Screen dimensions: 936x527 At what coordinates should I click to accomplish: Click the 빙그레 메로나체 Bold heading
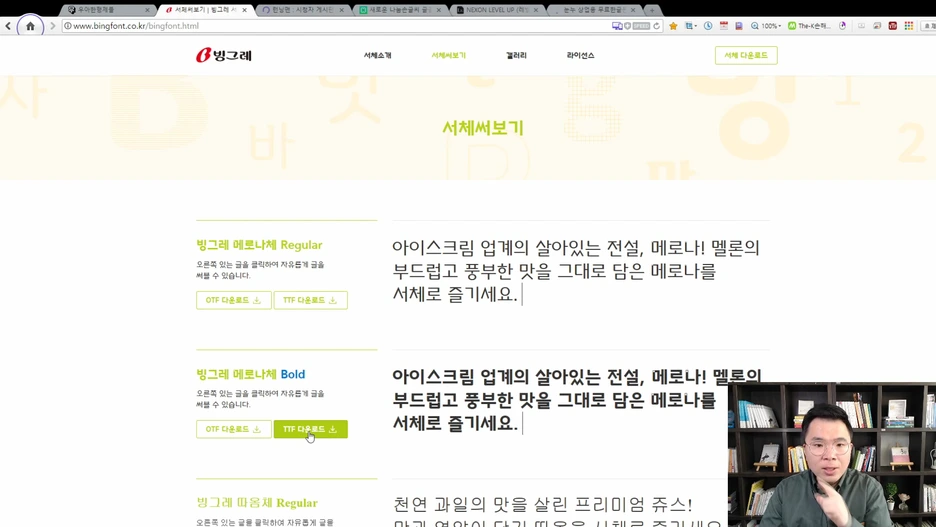pos(251,374)
